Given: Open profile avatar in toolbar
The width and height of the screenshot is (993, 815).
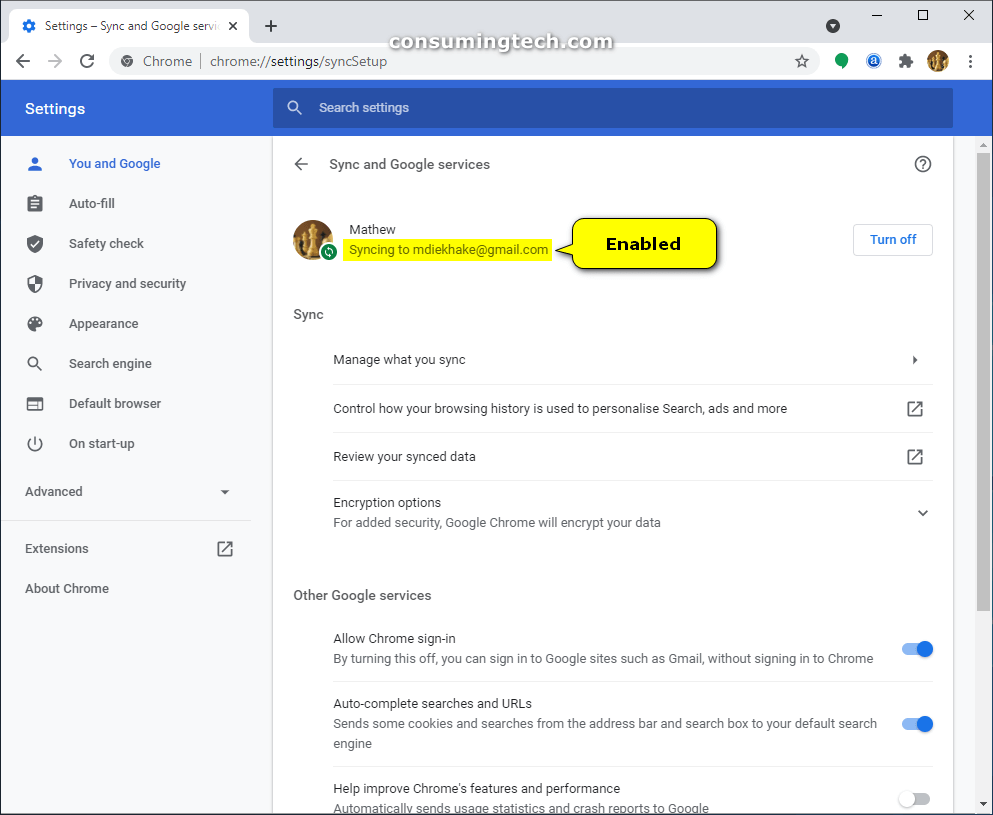Looking at the screenshot, I should click(x=938, y=61).
